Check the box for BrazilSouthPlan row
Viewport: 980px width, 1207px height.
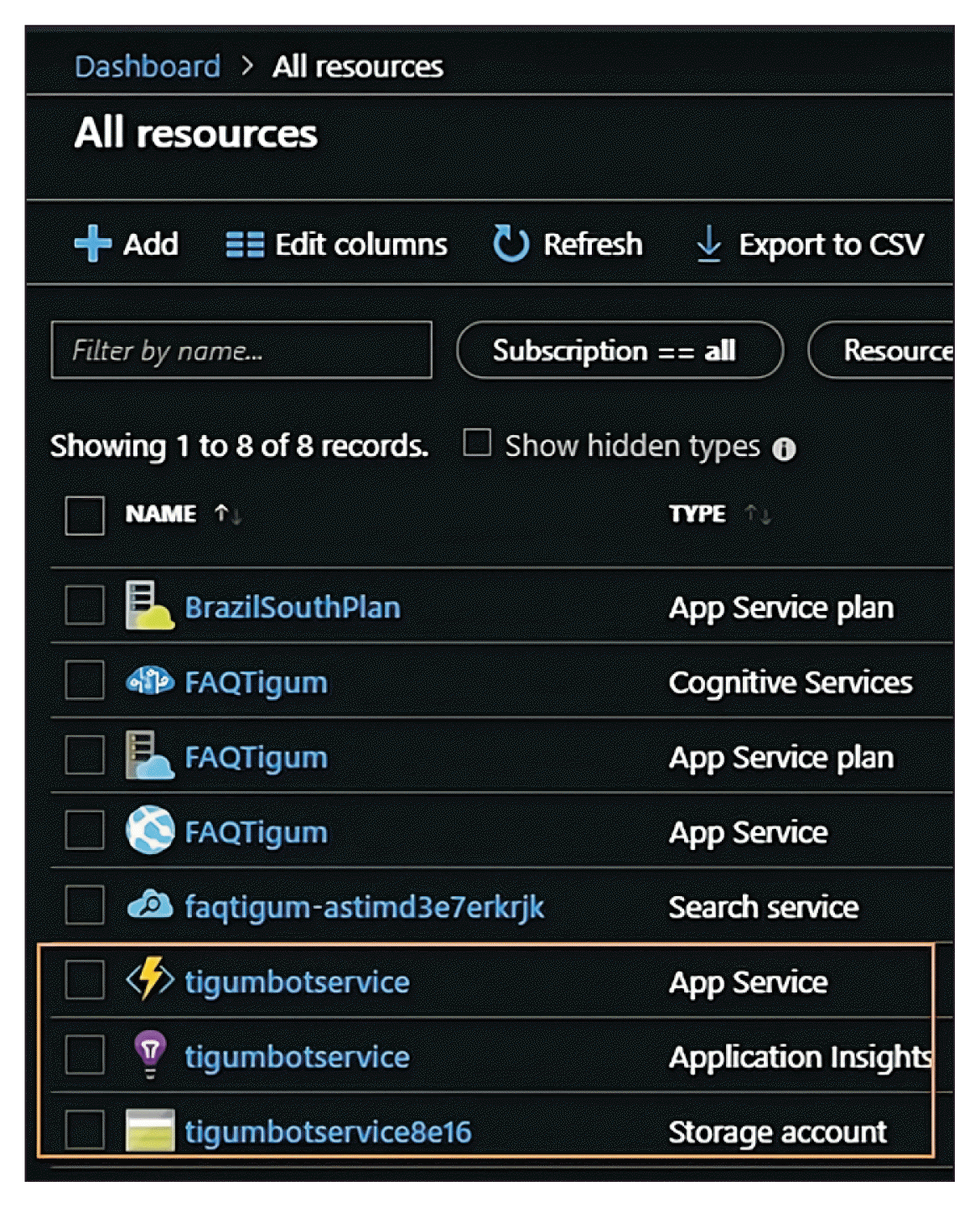coord(85,605)
